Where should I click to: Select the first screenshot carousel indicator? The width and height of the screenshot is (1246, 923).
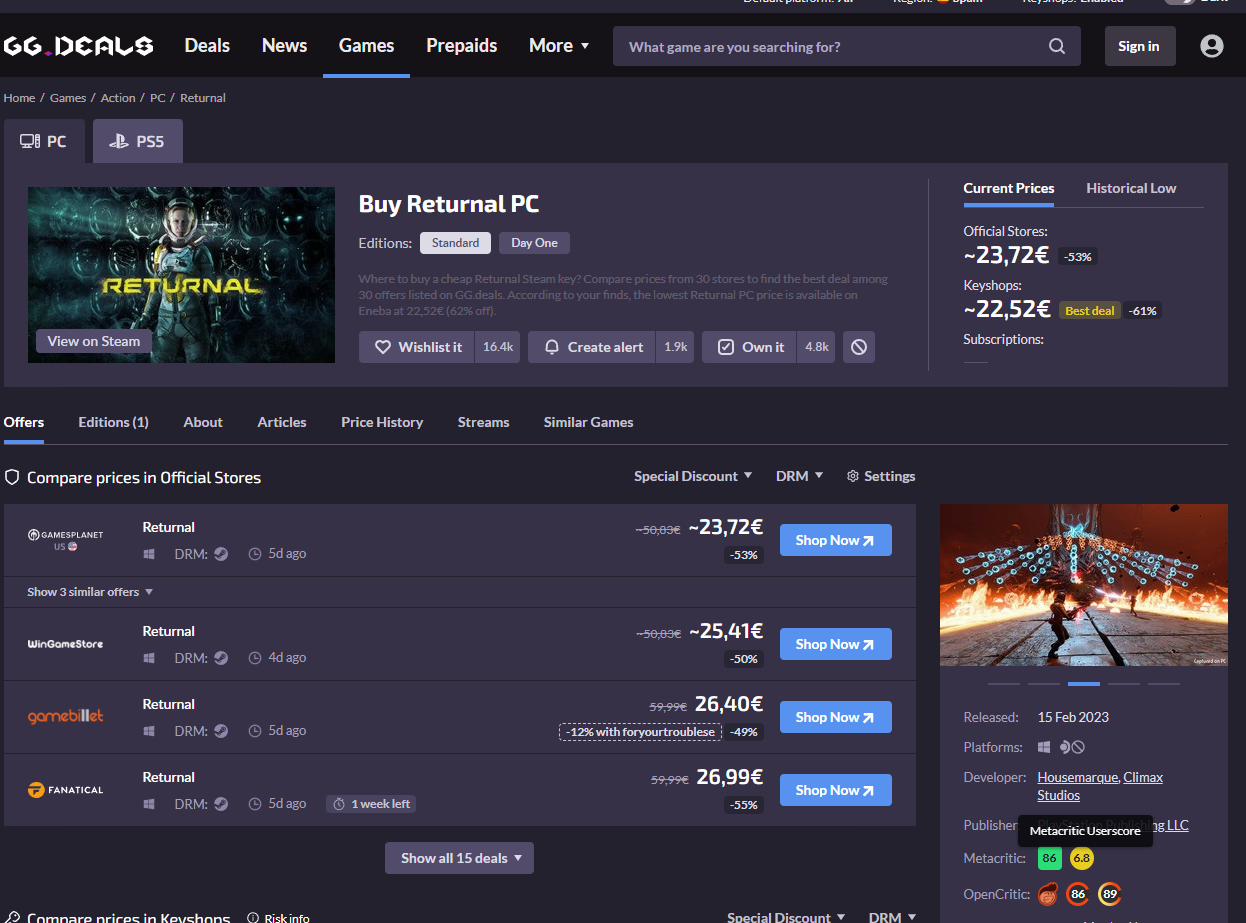coord(1003,684)
